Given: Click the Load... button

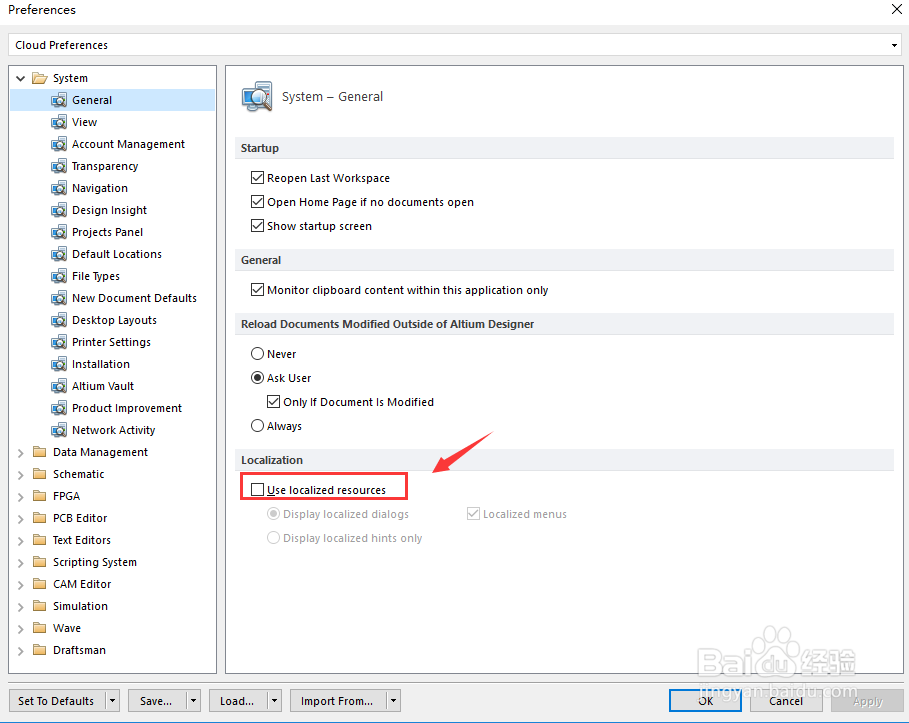Looking at the screenshot, I should (x=238, y=701).
